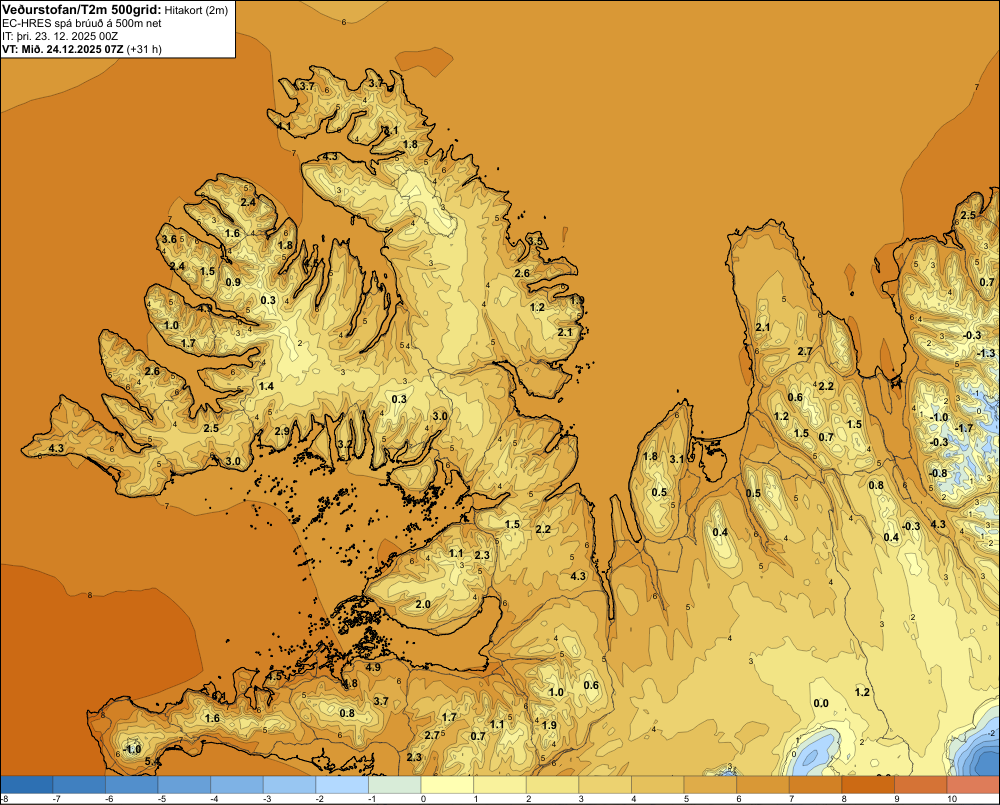Click the legend label '5'
This screenshot has height=805, width=1000.
pos(686,799)
